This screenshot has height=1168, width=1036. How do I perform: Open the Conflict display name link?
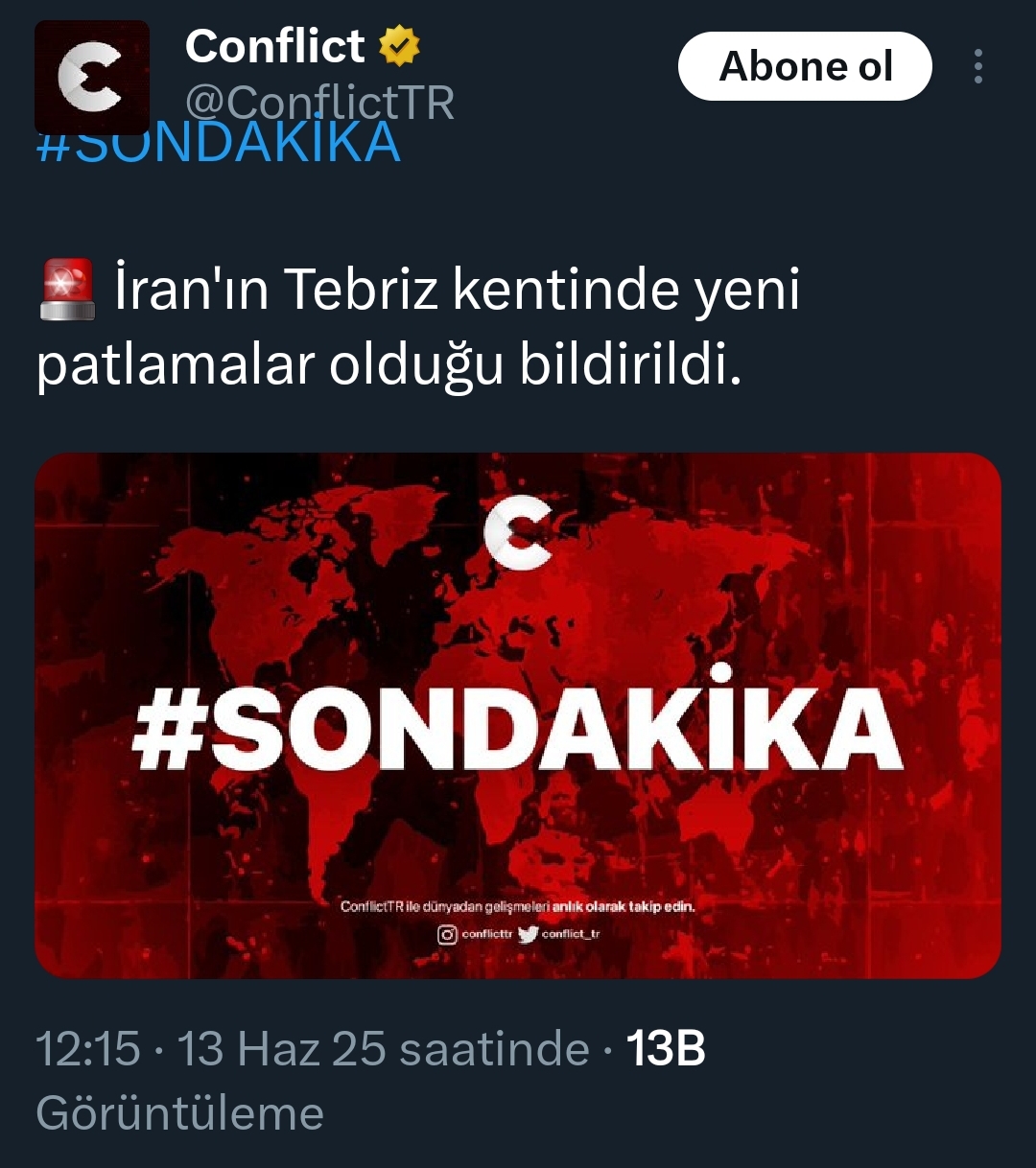pos(275,46)
